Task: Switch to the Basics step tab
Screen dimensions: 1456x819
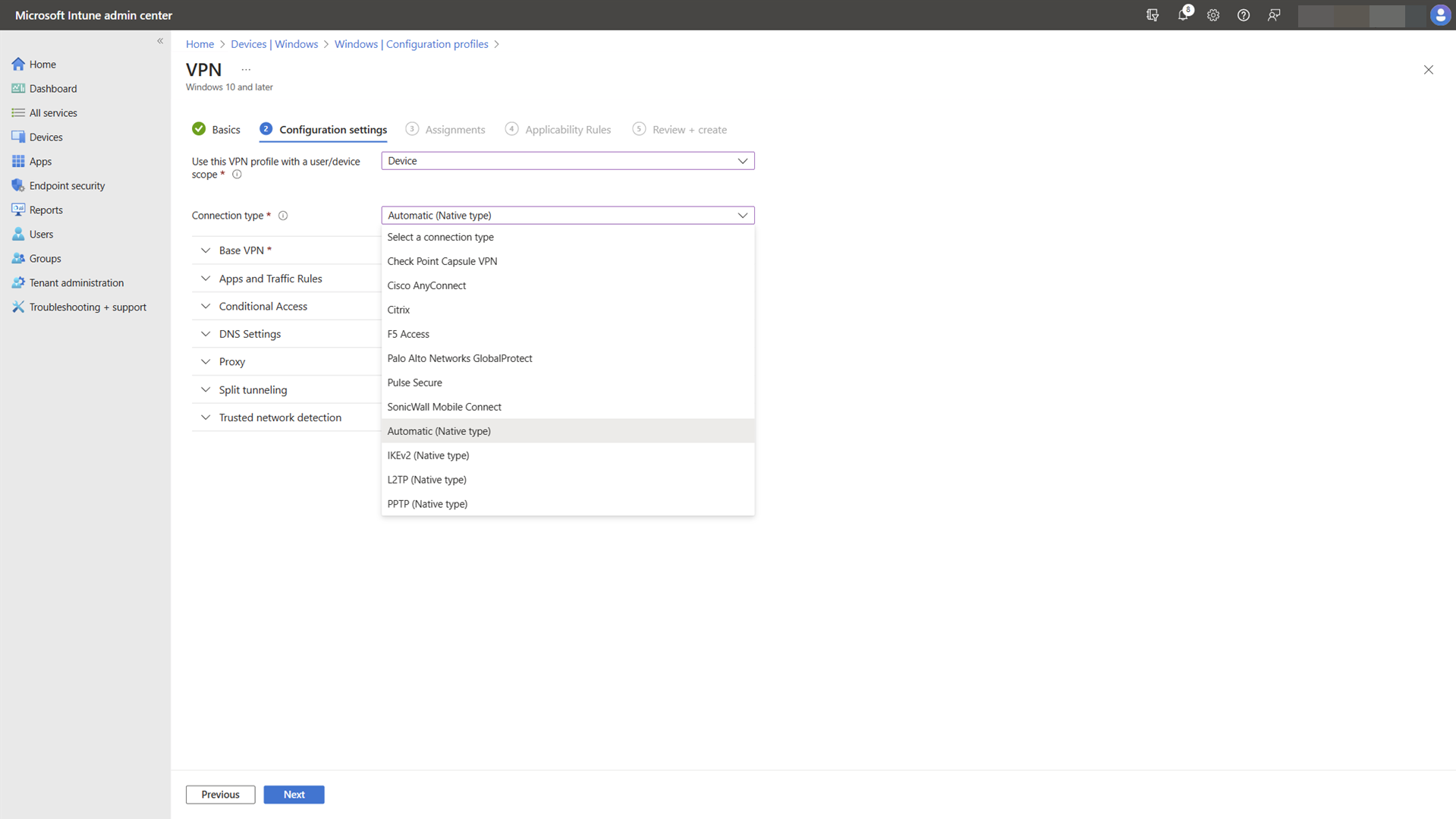Action: click(x=225, y=130)
